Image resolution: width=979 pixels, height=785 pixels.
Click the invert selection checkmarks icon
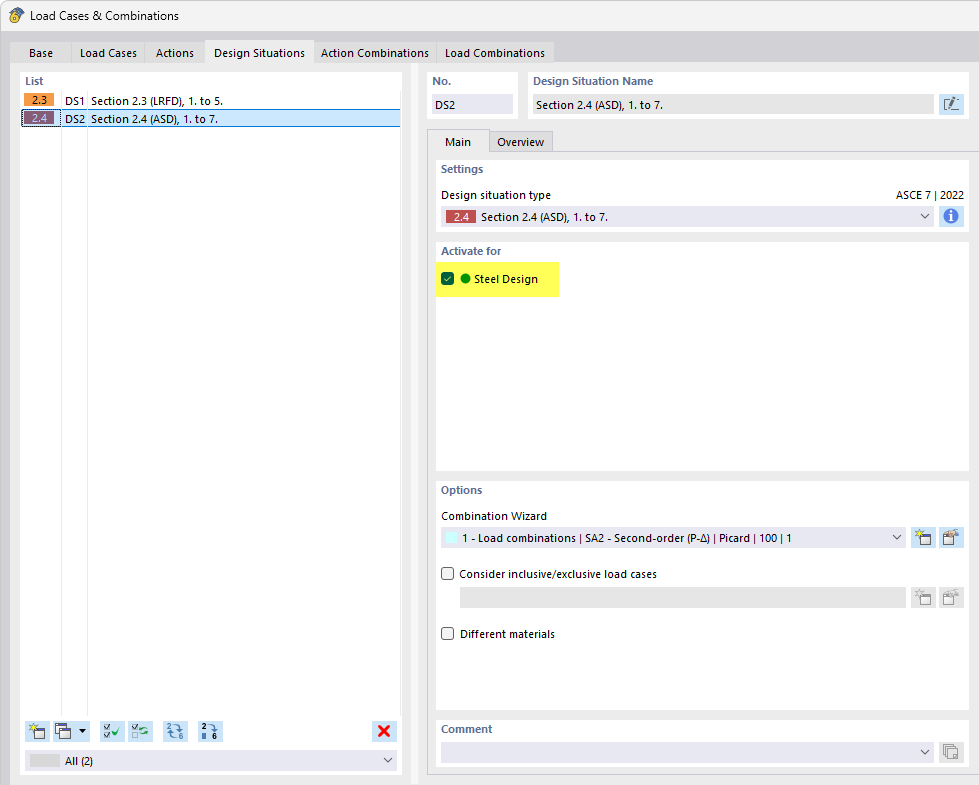pyautogui.click(x=140, y=731)
